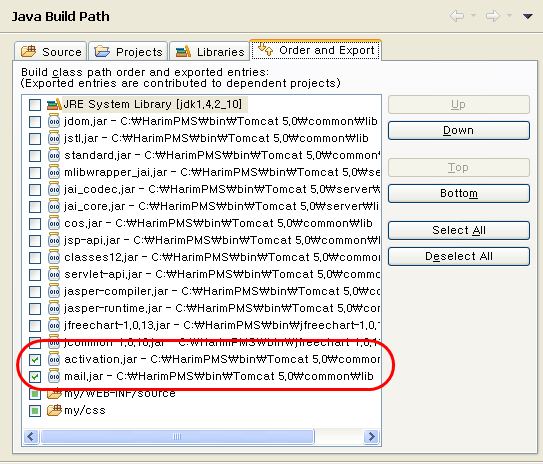Click the mail.jar jar file icon
The image size is (543, 464).
[x=54, y=376]
